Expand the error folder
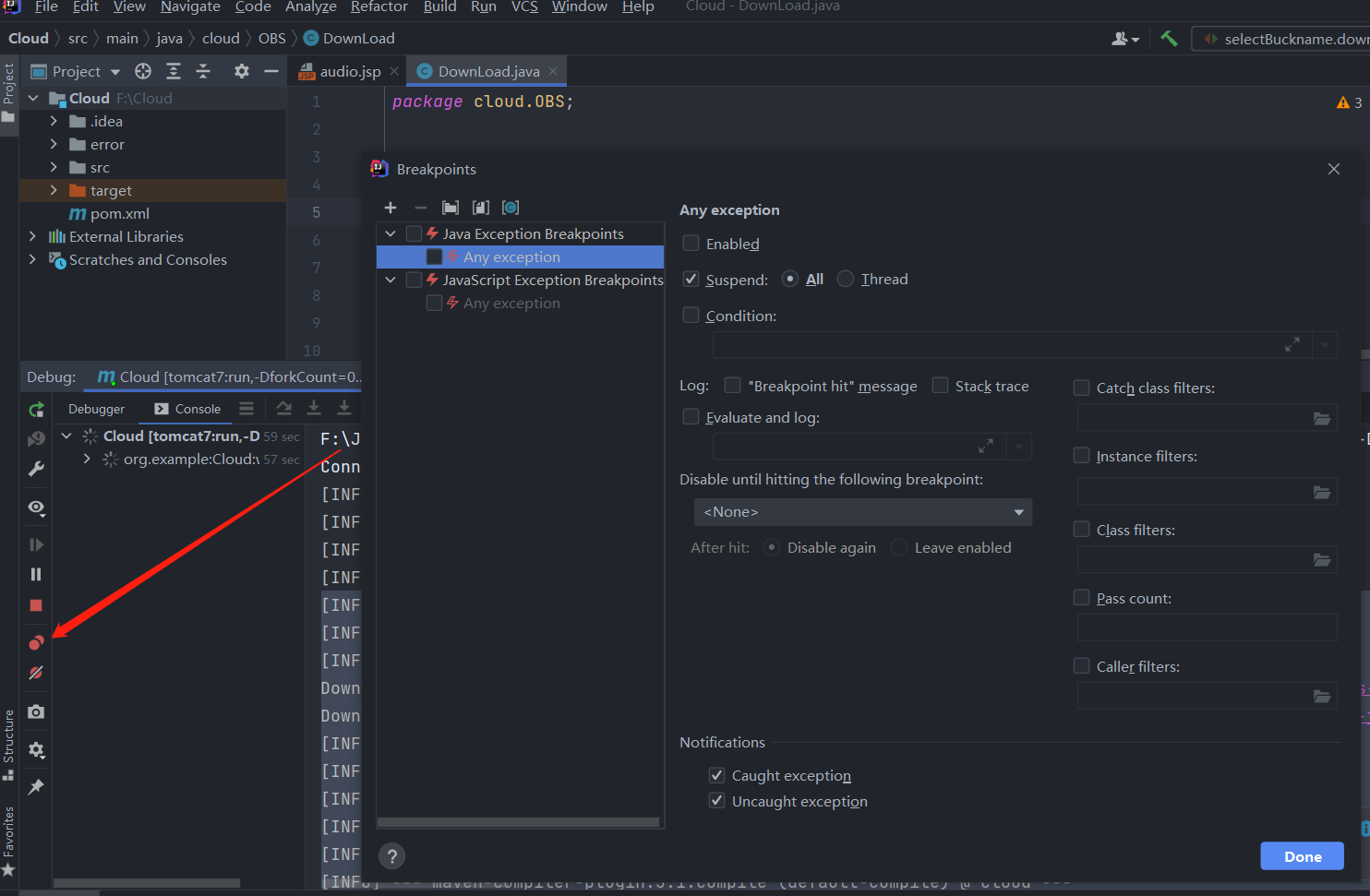The height and width of the screenshot is (896, 1370). [x=54, y=144]
